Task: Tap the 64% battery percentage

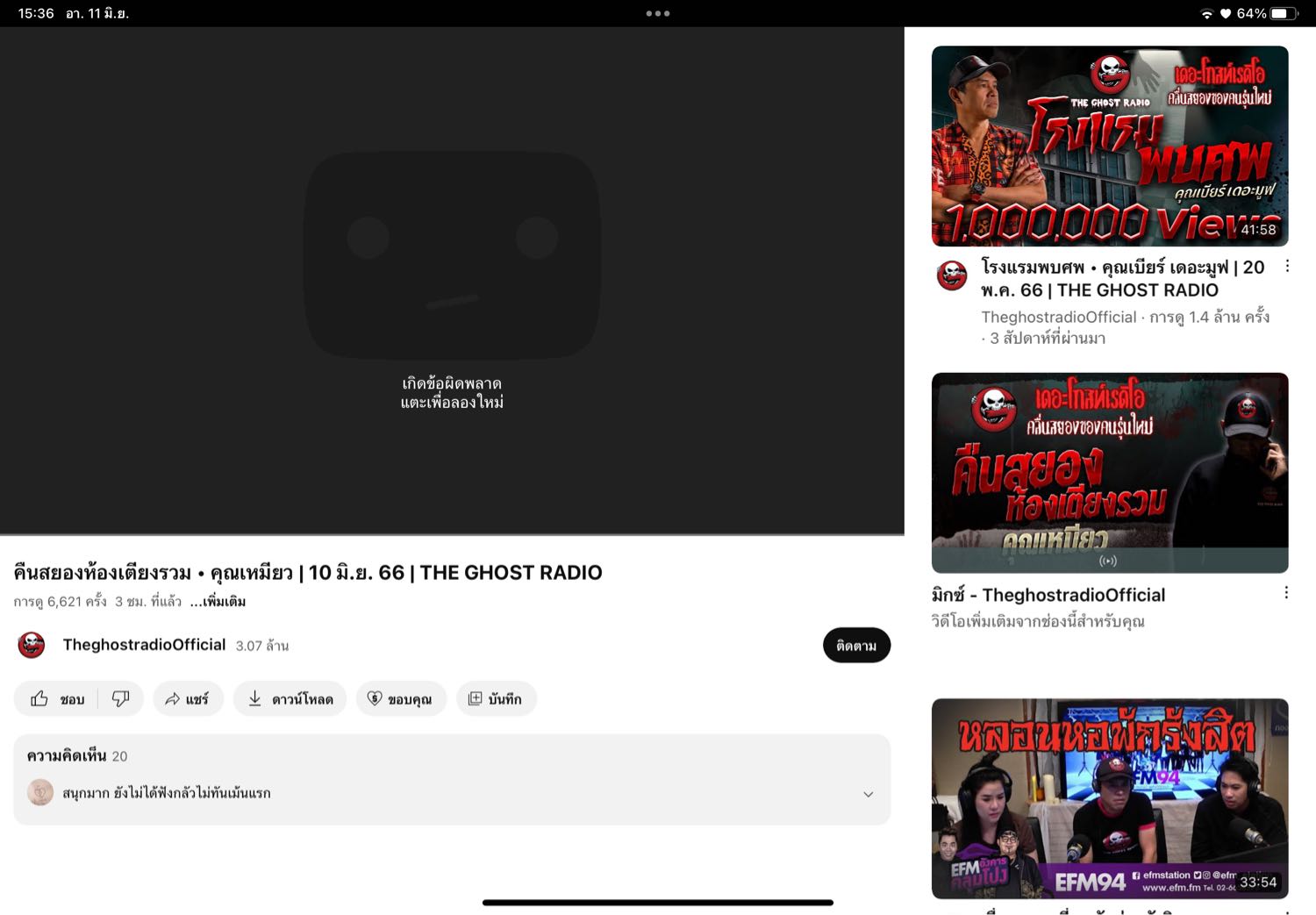Action: coord(1251,14)
